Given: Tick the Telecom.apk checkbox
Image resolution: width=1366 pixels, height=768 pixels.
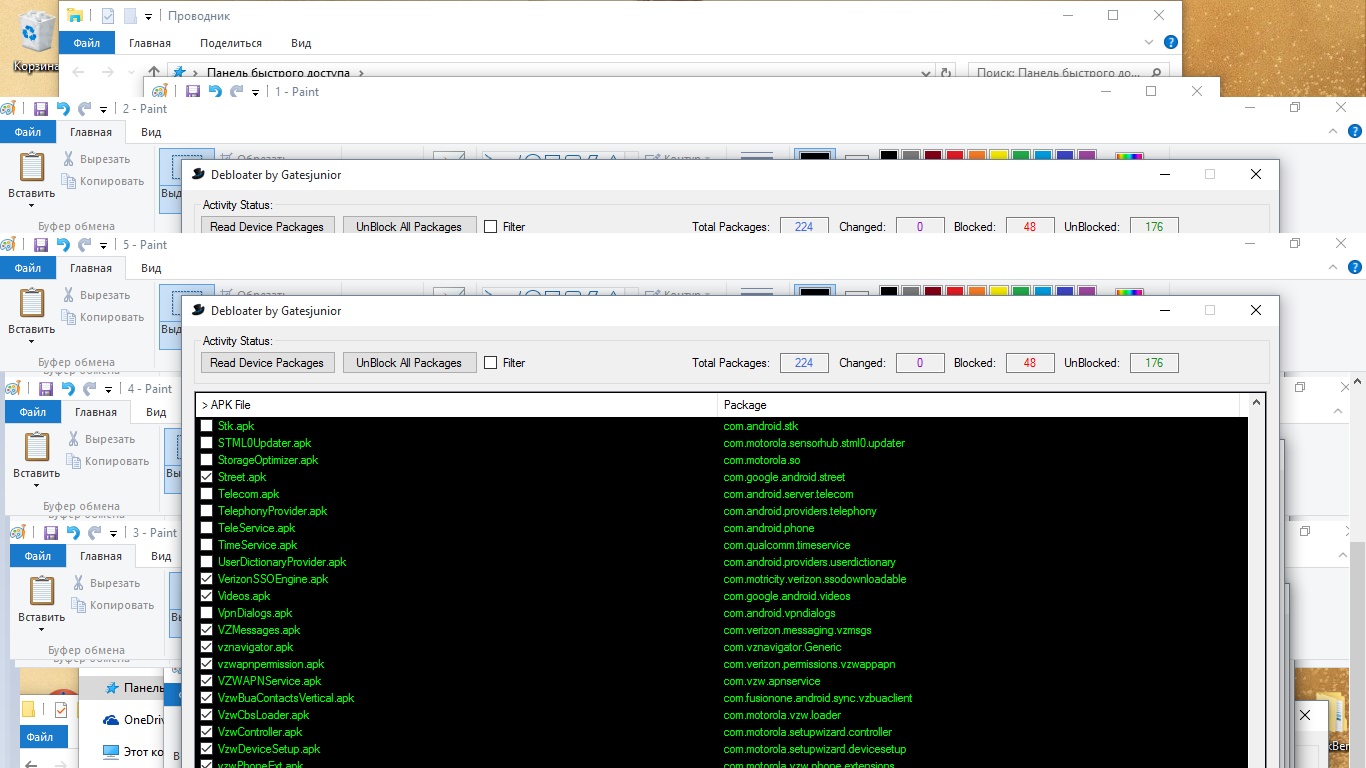Looking at the screenshot, I should [207, 494].
